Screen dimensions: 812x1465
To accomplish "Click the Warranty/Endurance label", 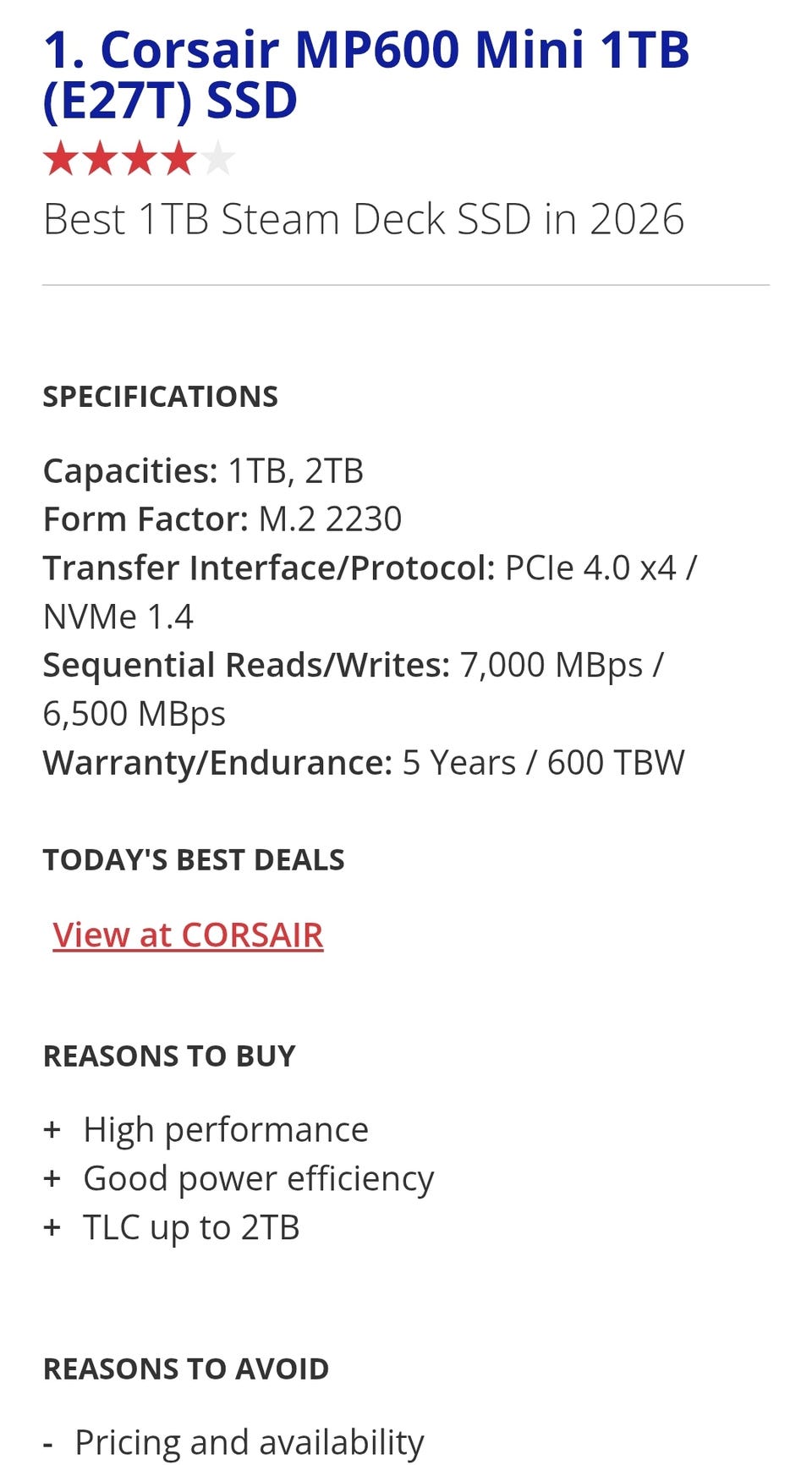I will pyautogui.click(x=217, y=763).
